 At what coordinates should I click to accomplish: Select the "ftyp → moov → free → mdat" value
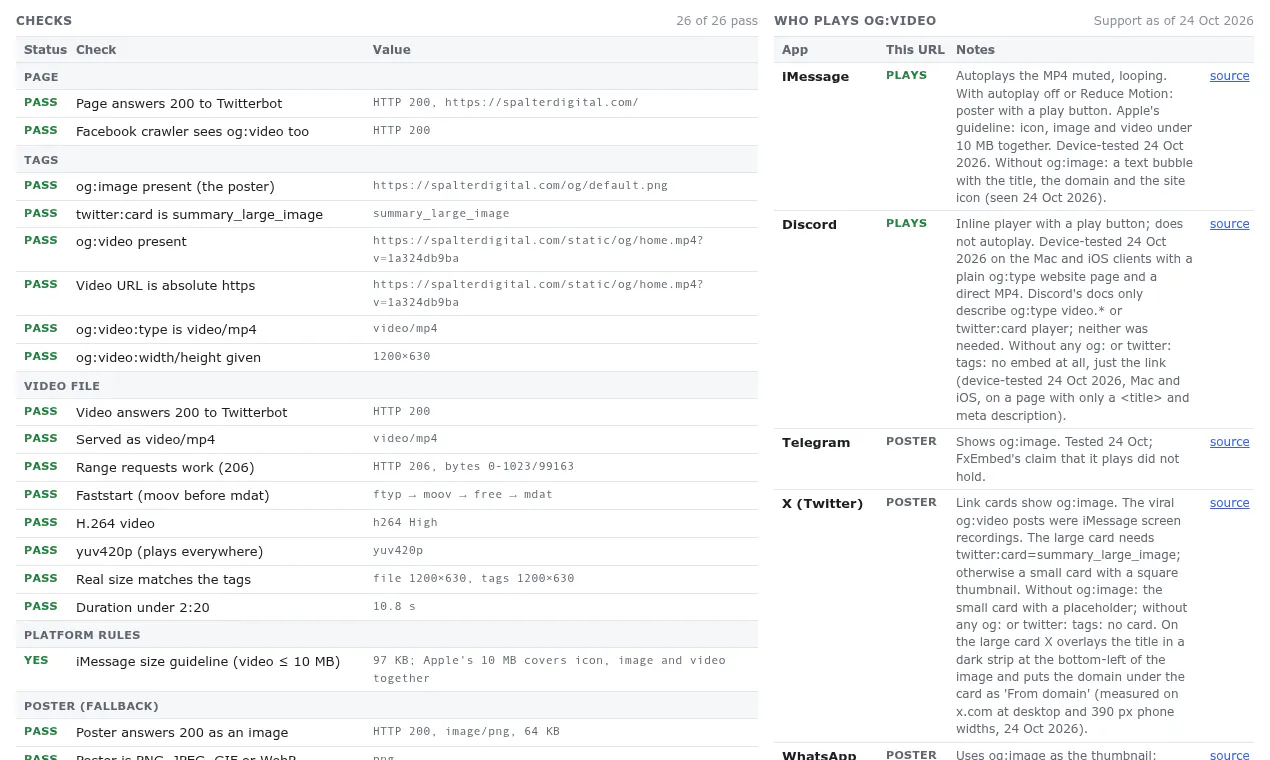click(462, 495)
